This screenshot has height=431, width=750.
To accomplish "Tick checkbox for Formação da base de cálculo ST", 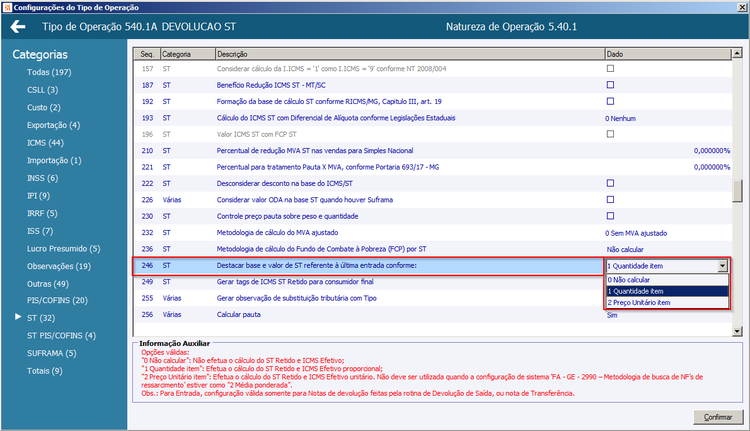I will pyautogui.click(x=610, y=101).
